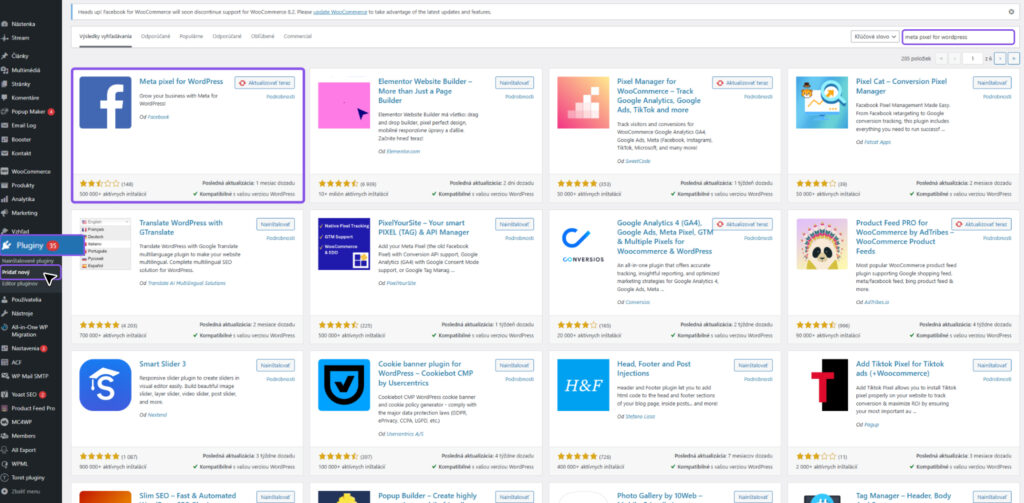Viewport: 1024px width, 503px height.
Task: Follow the update WooCommerce link
Action: (339, 12)
